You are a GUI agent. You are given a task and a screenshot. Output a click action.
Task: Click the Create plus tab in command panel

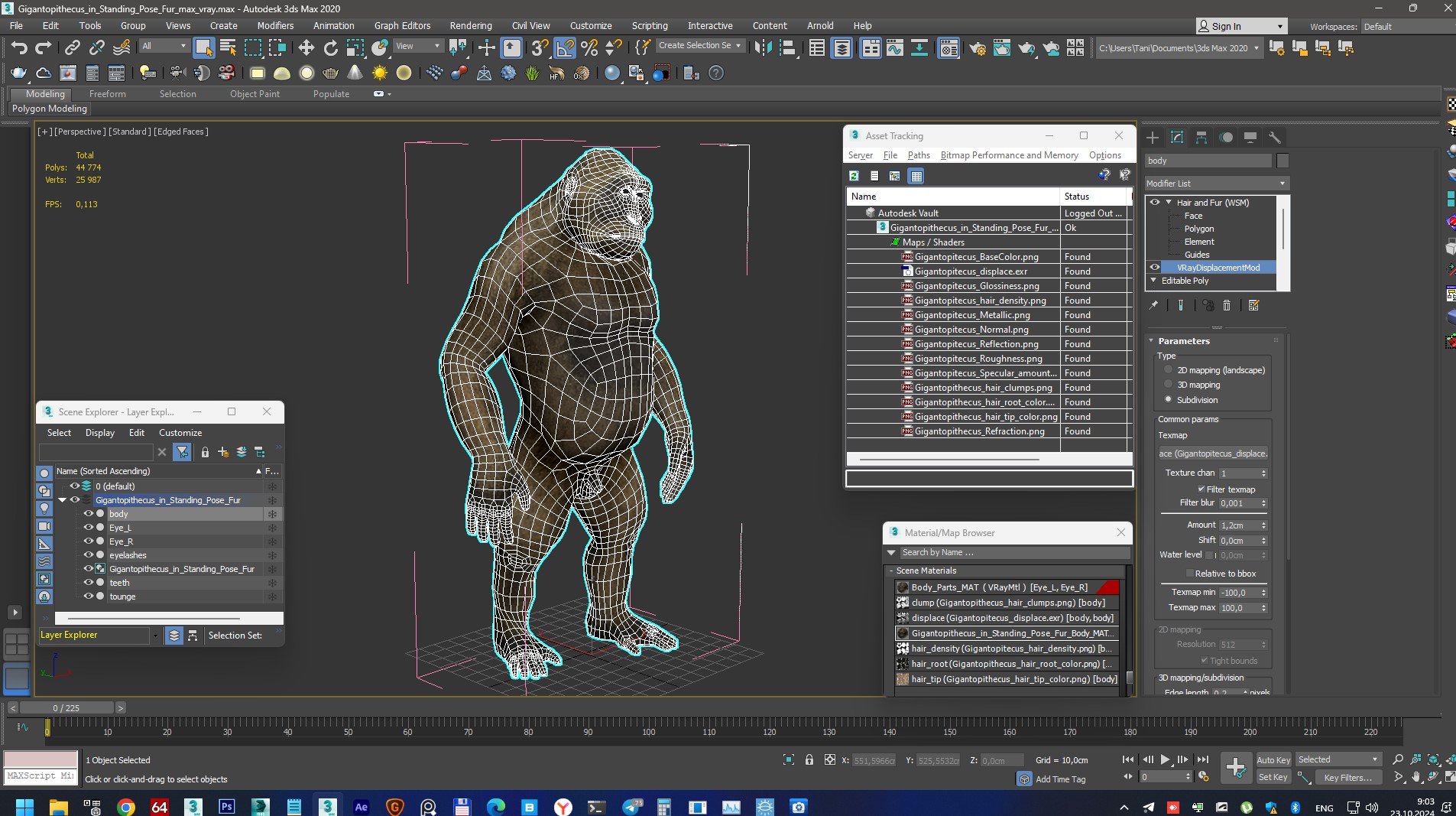click(1153, 138)
